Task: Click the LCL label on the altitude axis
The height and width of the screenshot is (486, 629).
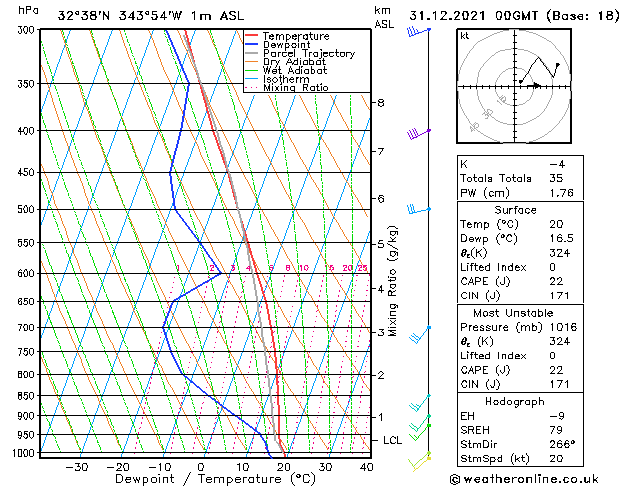Action: 394,440
